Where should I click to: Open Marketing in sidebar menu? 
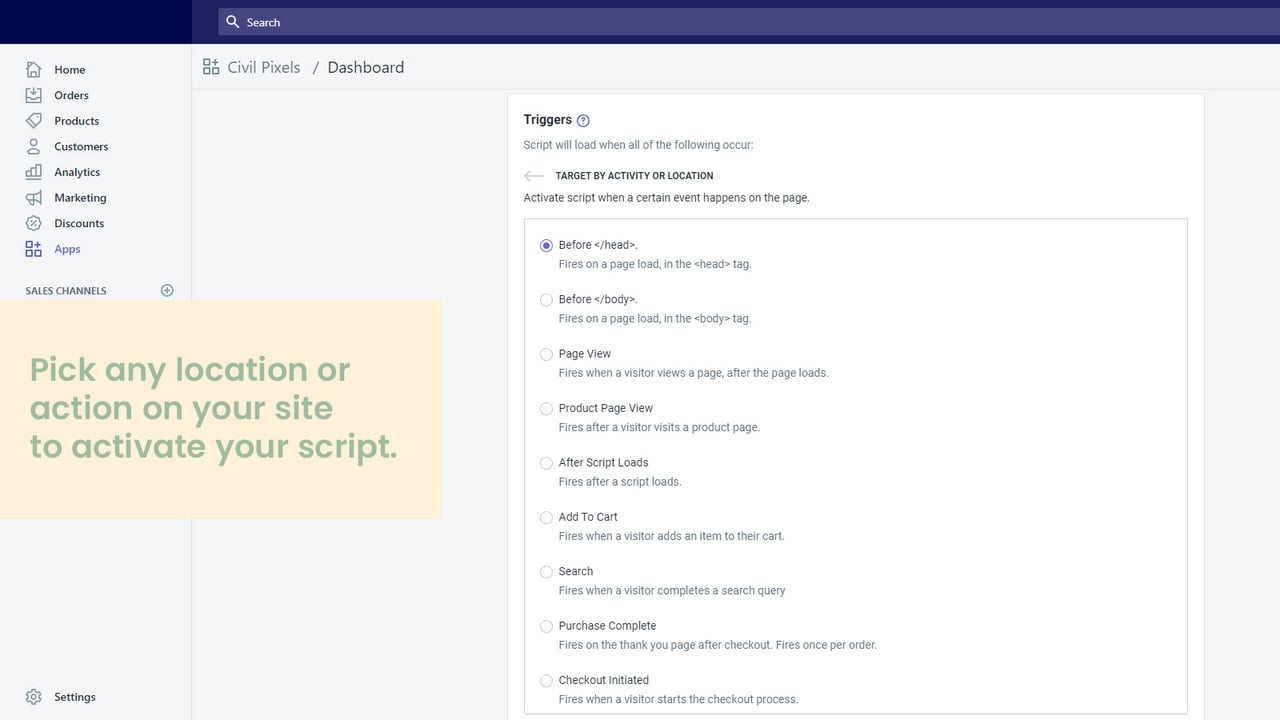click(80, 198)
